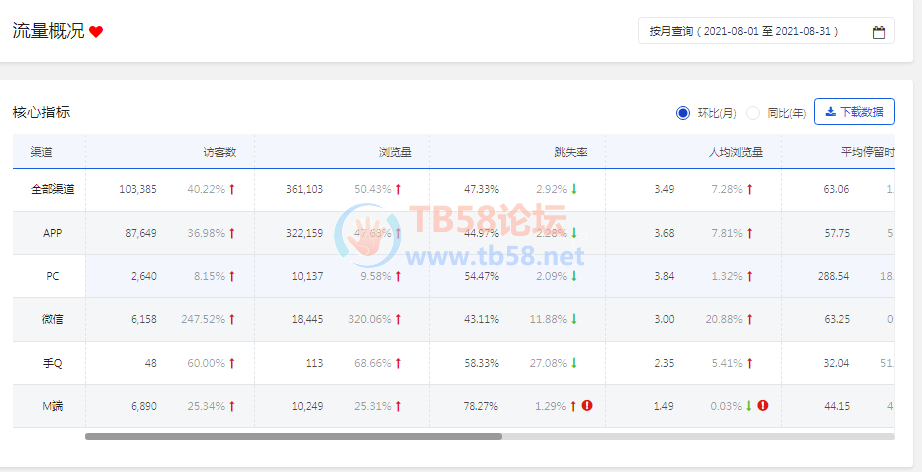Click the horizontal table scrollbar thumb

point(293,436)
